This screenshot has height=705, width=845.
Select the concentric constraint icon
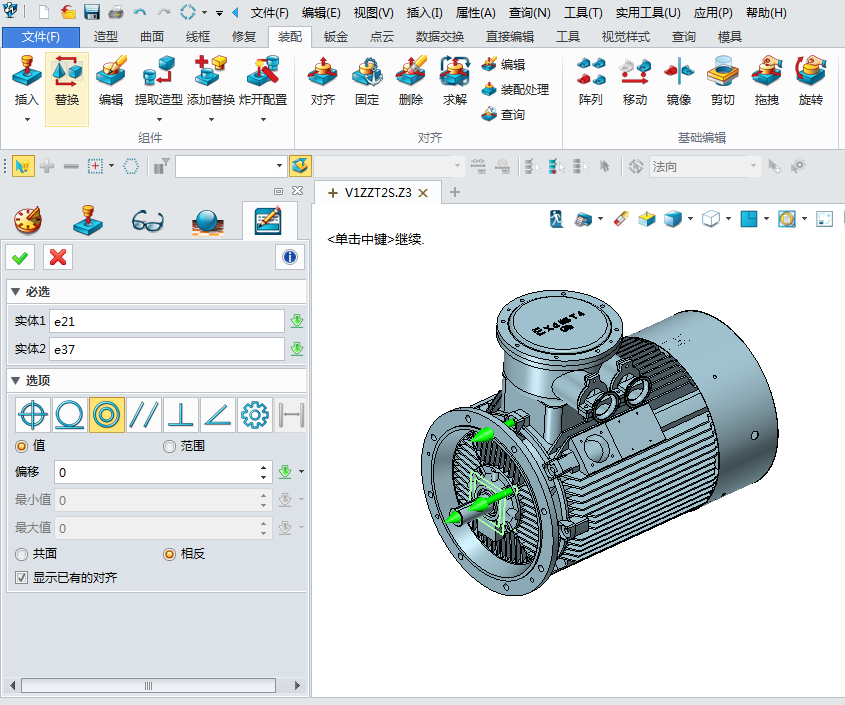click(x=107, y=414)
